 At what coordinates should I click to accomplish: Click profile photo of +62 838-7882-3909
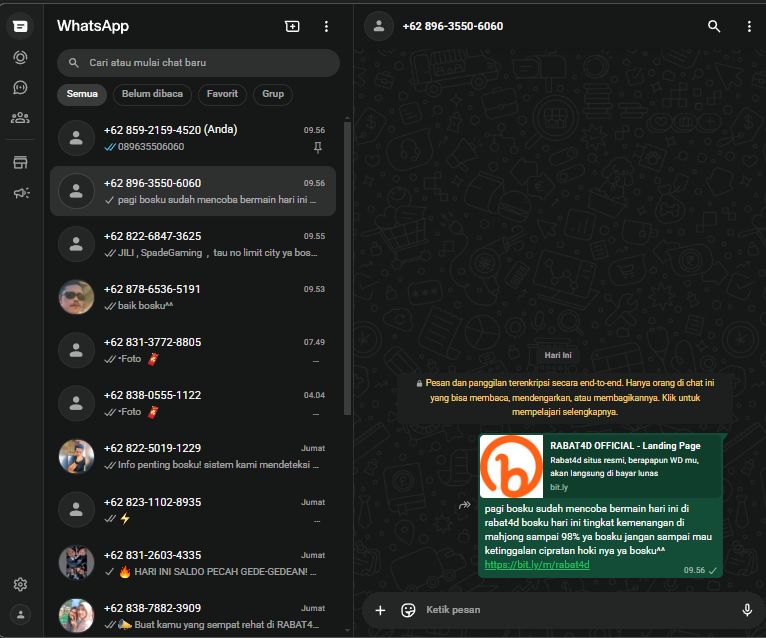[76, 616]
